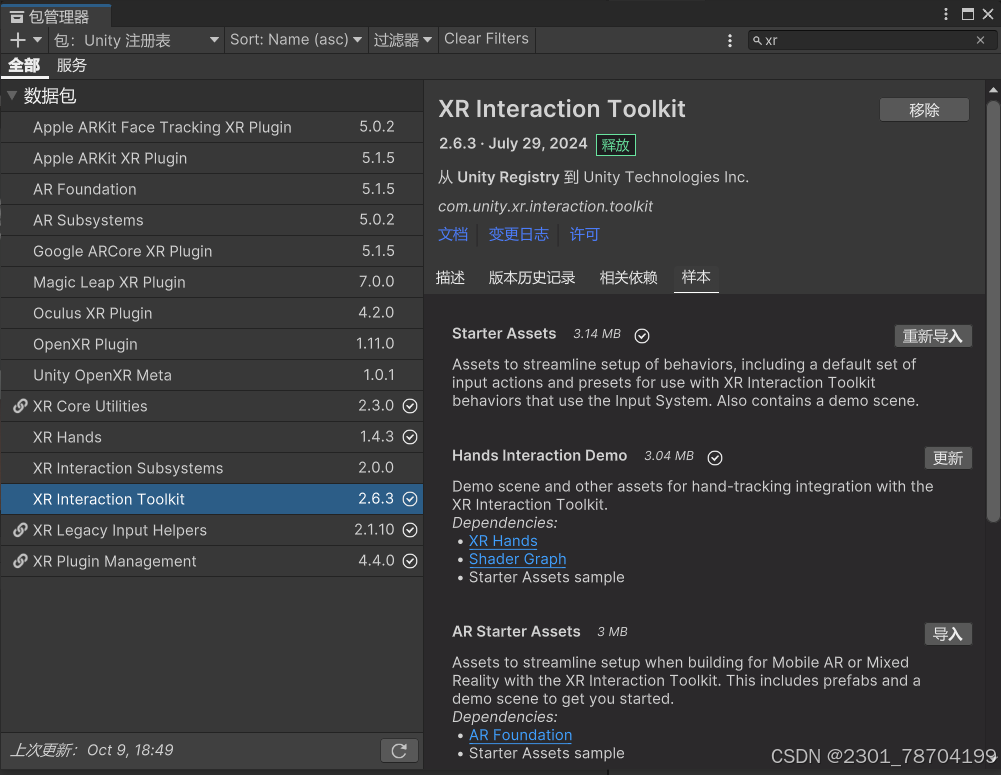Screen dimensions: 1001x775
Task: Click 重新导入 for Starter Assets
Action: point(933,336)
